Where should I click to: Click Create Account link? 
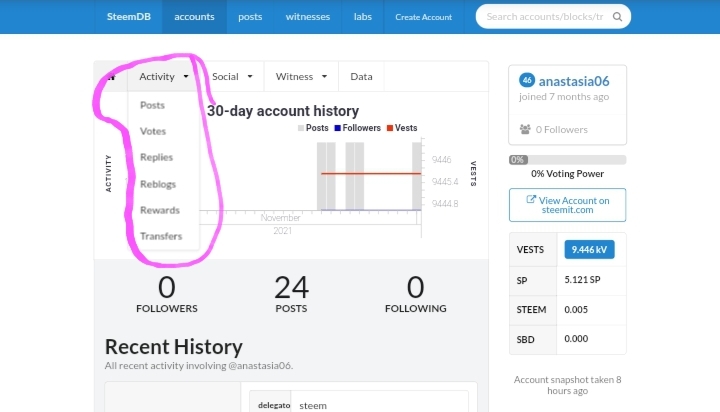tap(423, 17)
